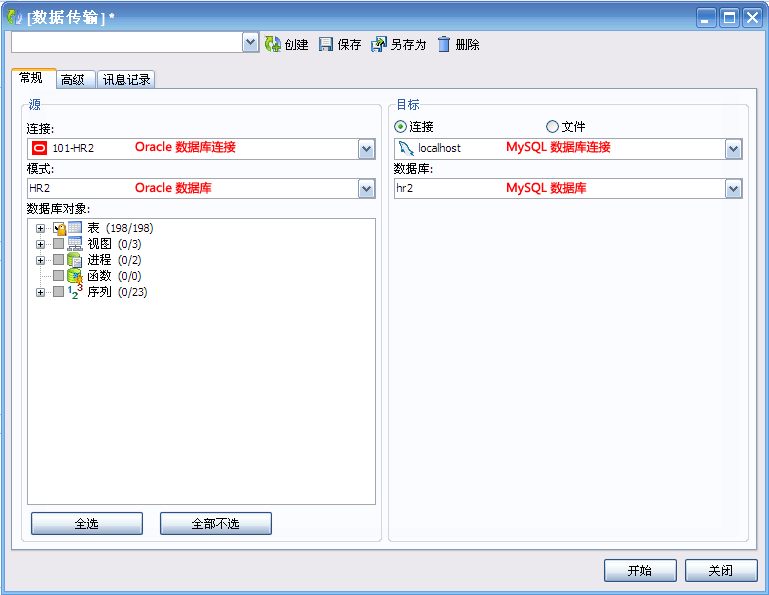This screenshot has height=595, width=769.
Task: Close the 数据传输 window via the X button
Action: coord(752,18)
